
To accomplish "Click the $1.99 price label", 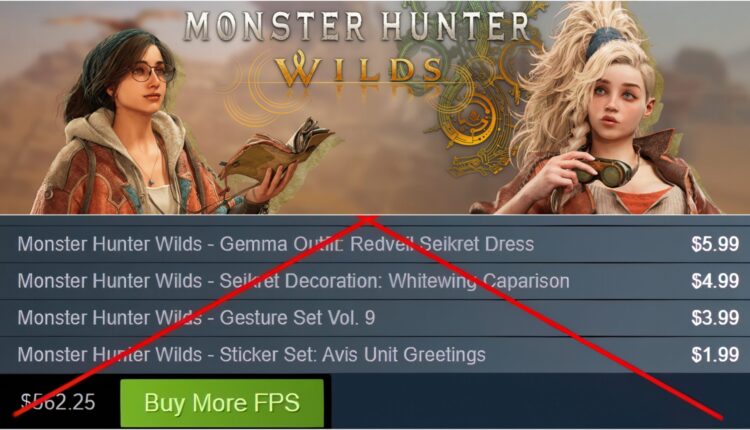I will coord(715,354).
